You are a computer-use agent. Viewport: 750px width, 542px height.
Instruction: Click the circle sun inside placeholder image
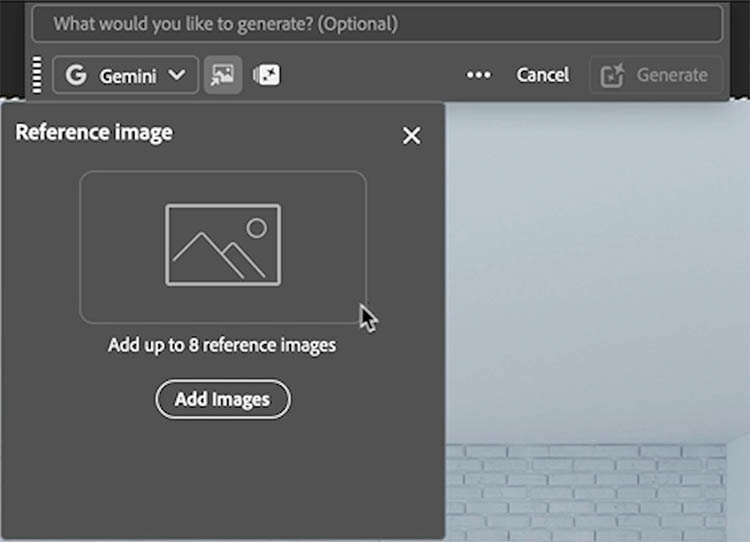click(x=257, y=228)
